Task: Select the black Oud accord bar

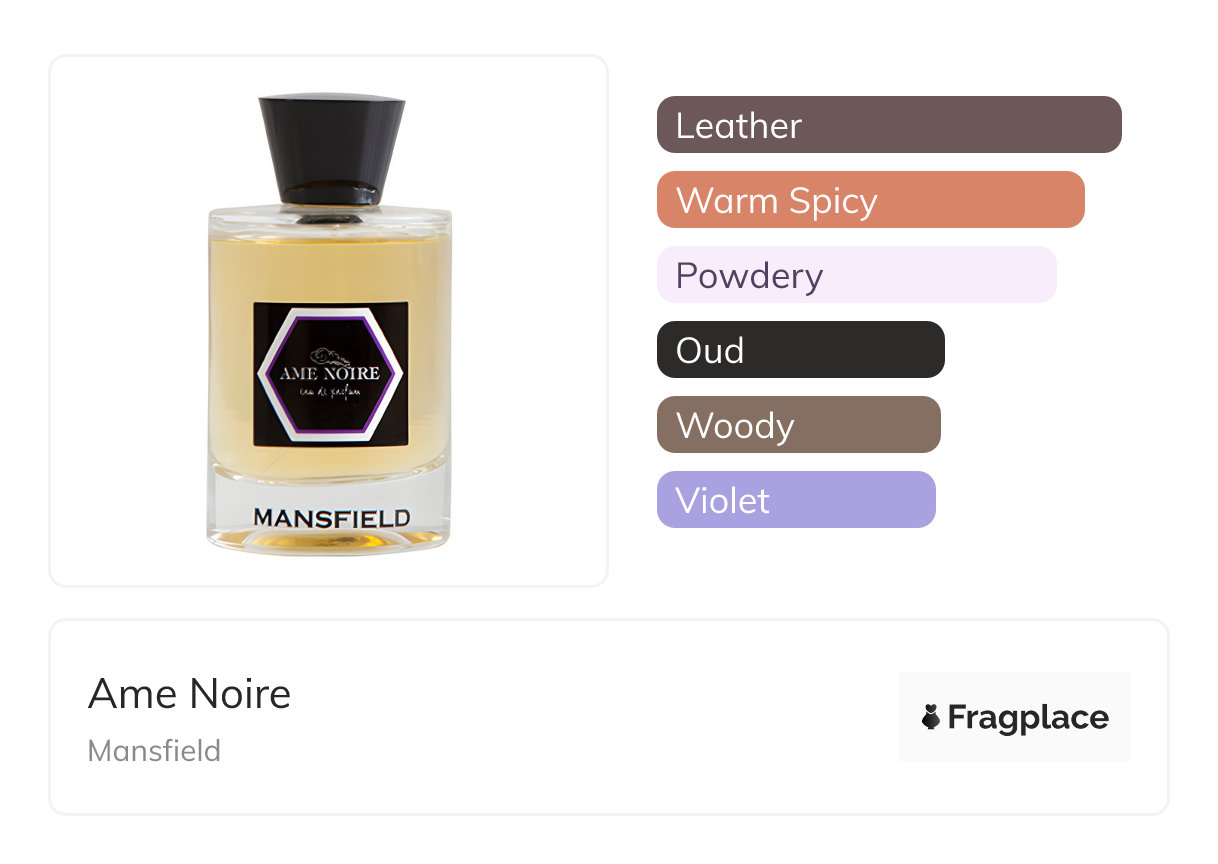Action: 801,350
